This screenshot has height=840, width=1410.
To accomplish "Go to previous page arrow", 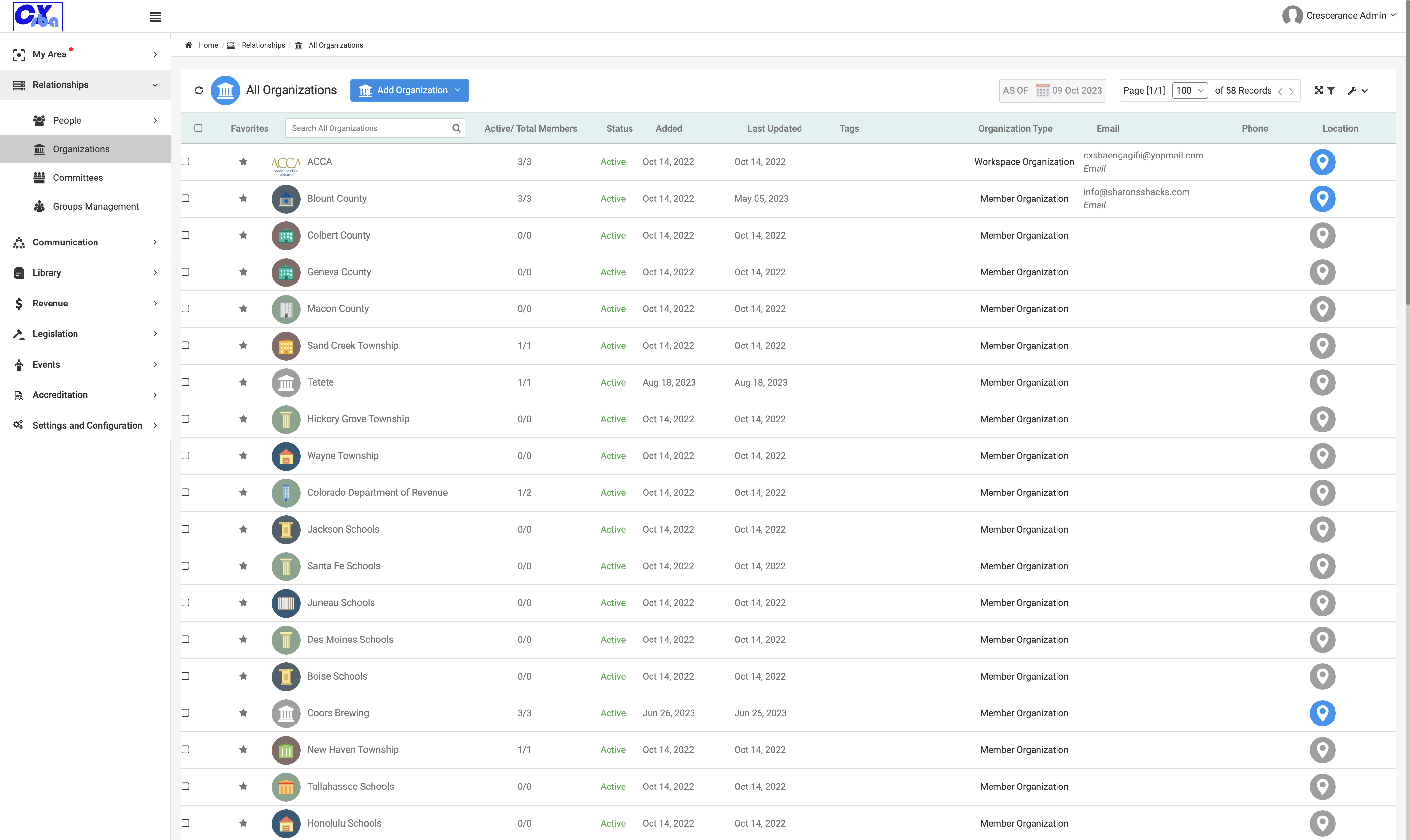I will [x=1280, y=91].
